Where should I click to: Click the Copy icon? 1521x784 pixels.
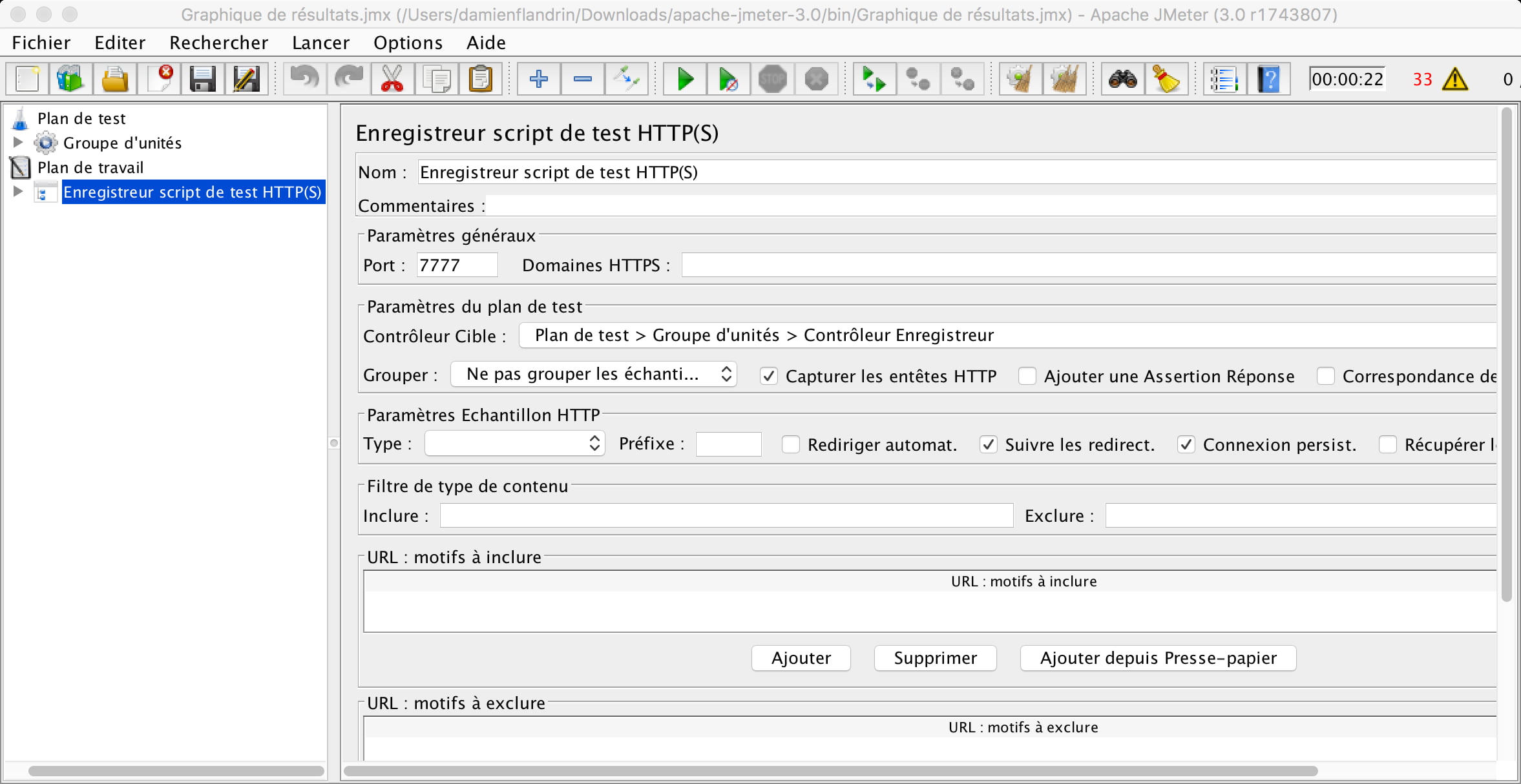tap(436, 79)
